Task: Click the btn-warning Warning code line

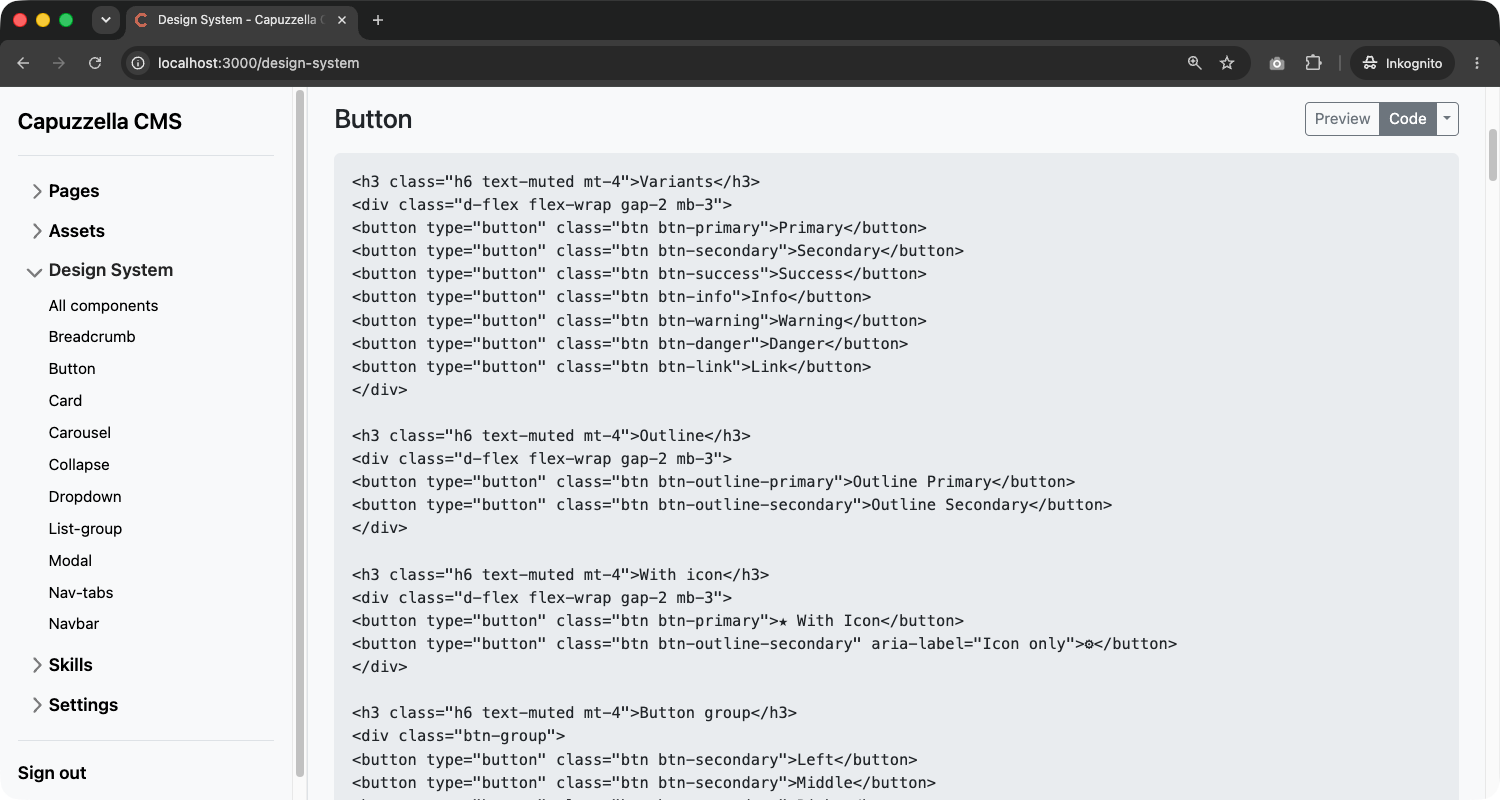Action: (639, 321)
